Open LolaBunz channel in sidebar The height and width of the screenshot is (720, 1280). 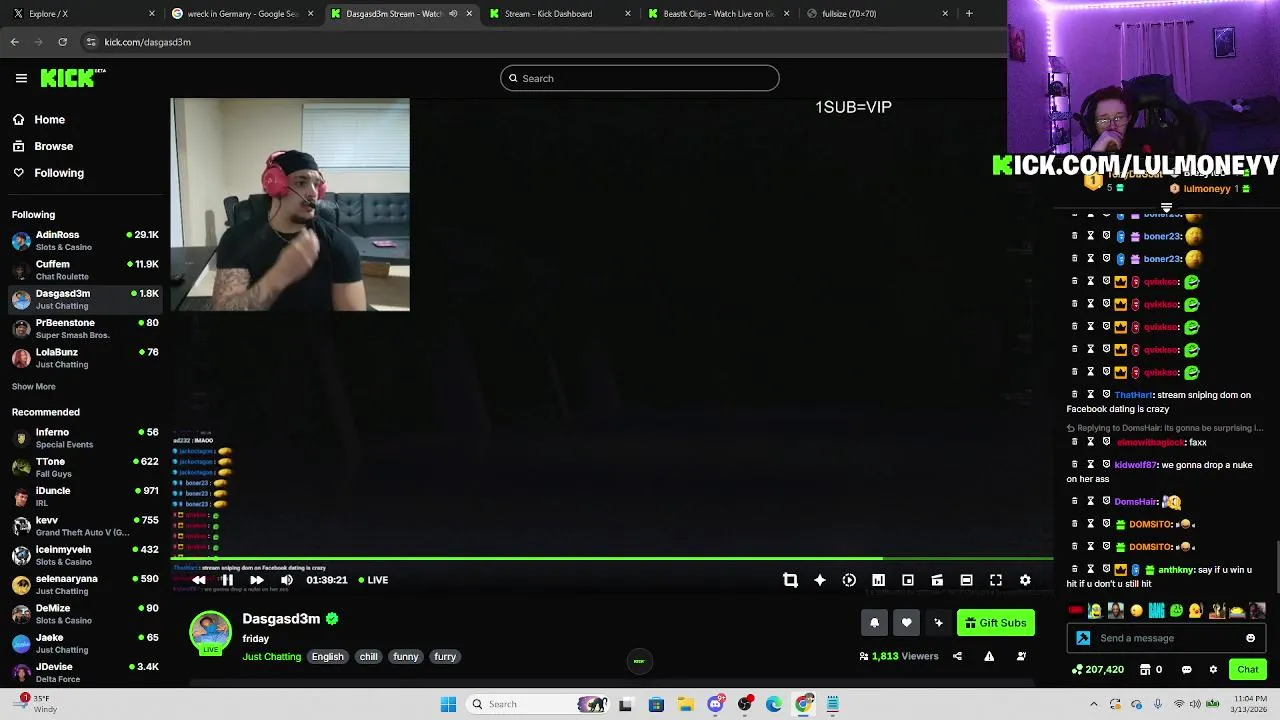84,358
